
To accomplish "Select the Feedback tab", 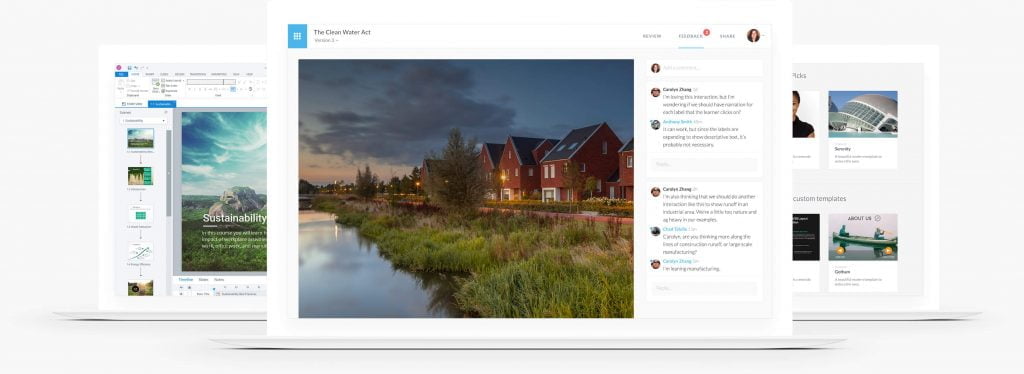I will point(690,37).
